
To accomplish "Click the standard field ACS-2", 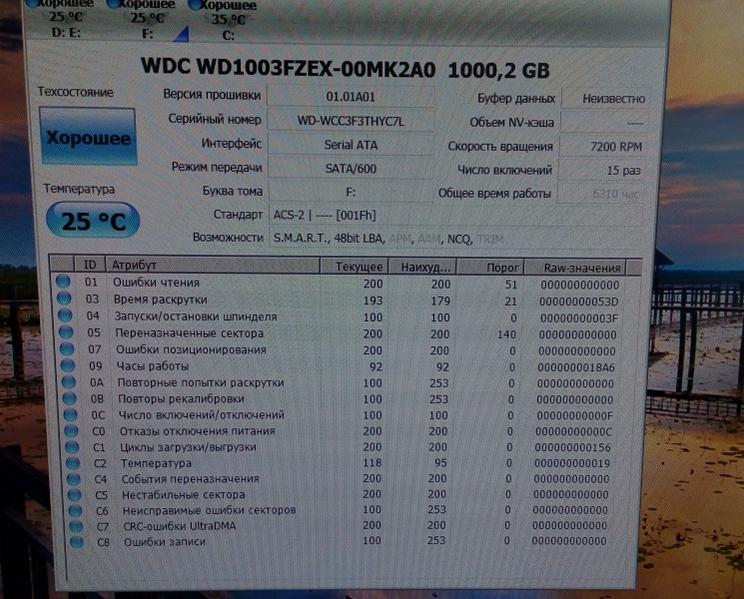I will [456, 215].
